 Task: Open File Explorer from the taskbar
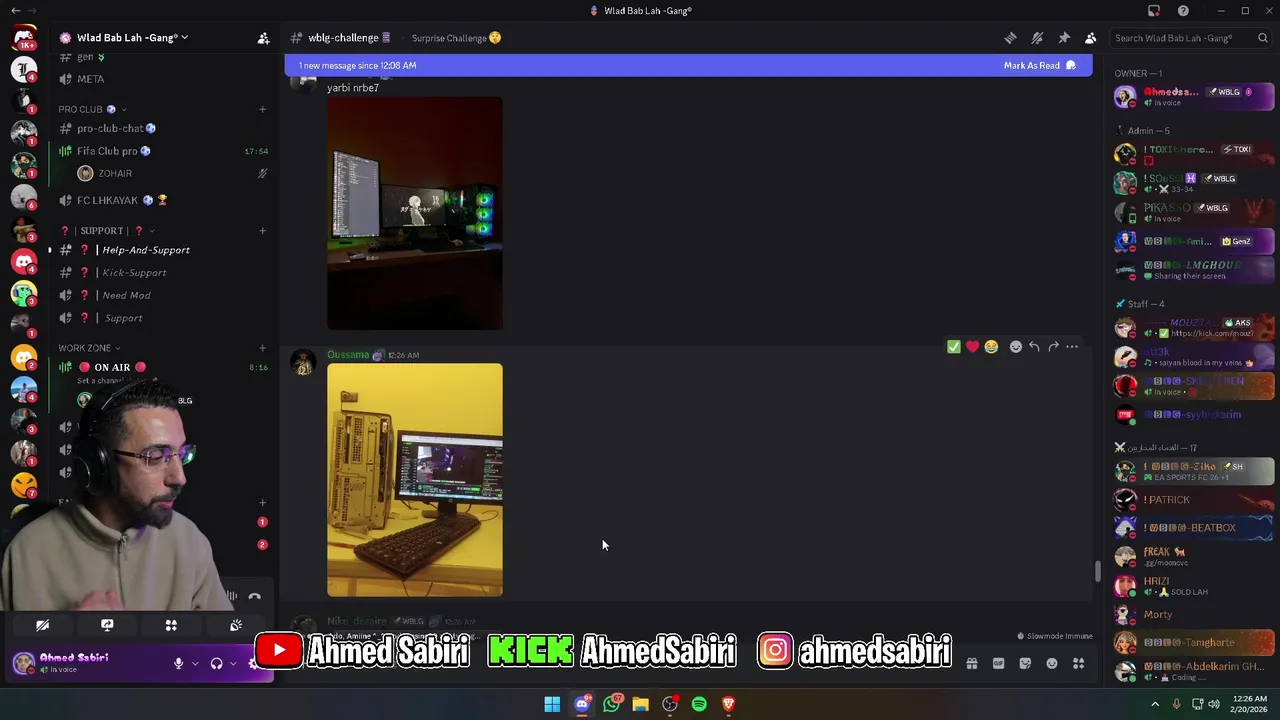pos(641,704)
